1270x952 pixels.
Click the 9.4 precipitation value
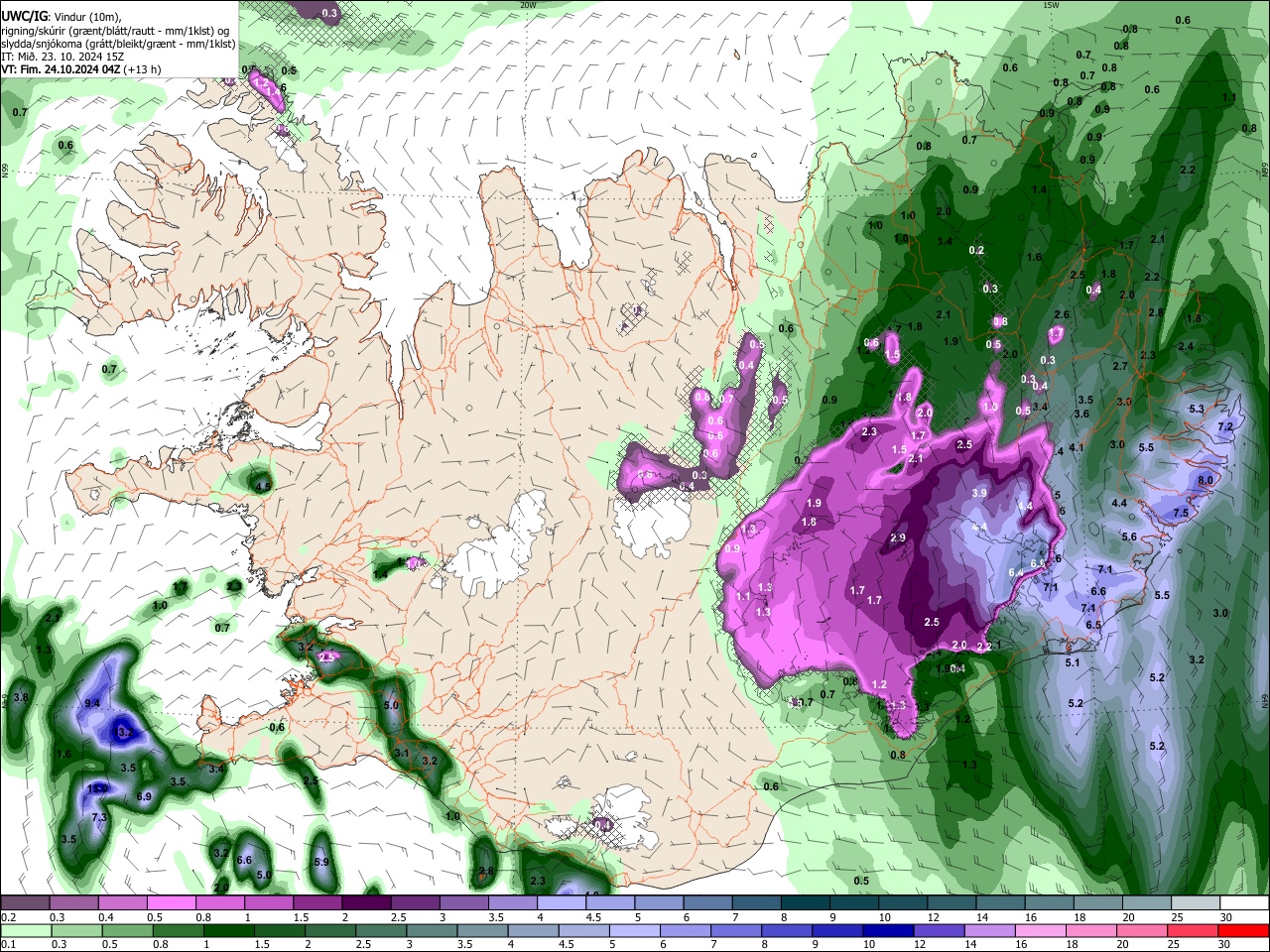[93, 703]
